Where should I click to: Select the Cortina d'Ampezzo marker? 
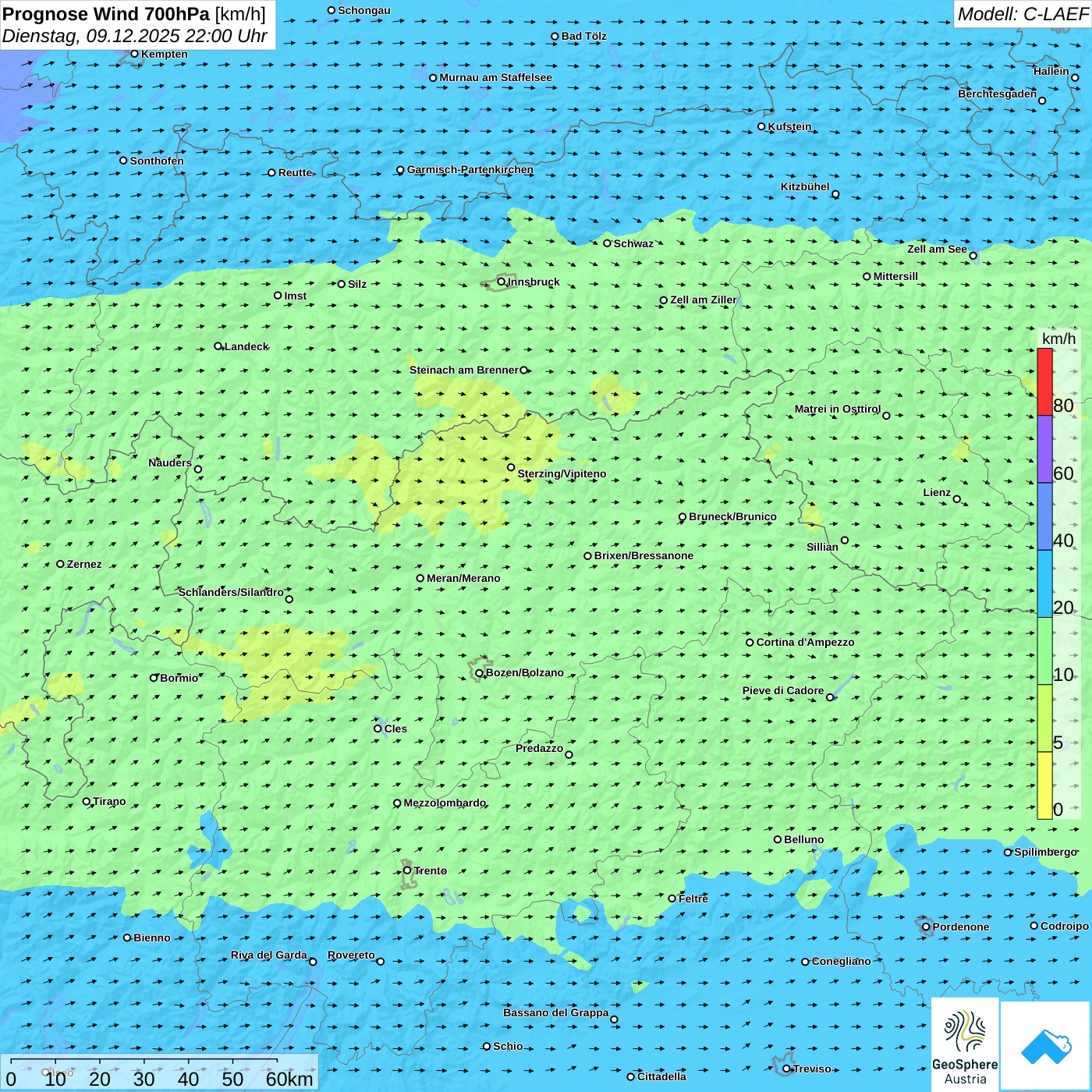750,643
